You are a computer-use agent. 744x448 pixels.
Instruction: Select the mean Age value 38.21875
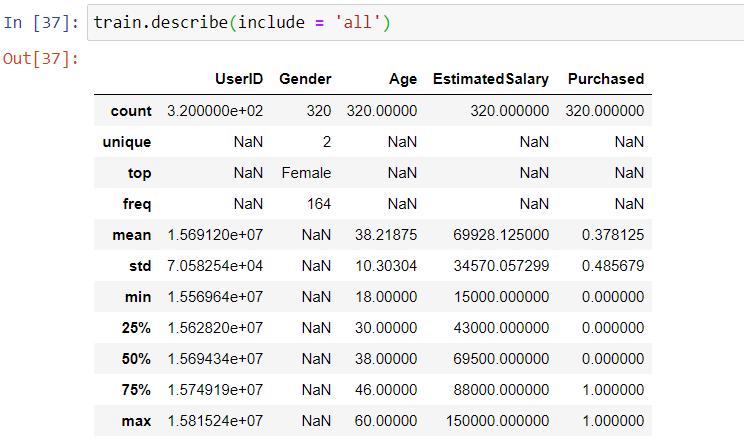[382, 235]
